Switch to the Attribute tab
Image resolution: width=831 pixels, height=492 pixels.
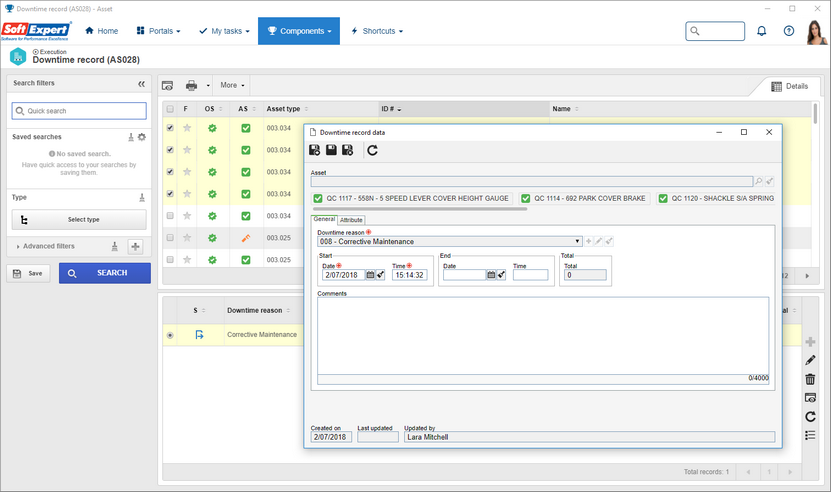[x=351, y=219]
